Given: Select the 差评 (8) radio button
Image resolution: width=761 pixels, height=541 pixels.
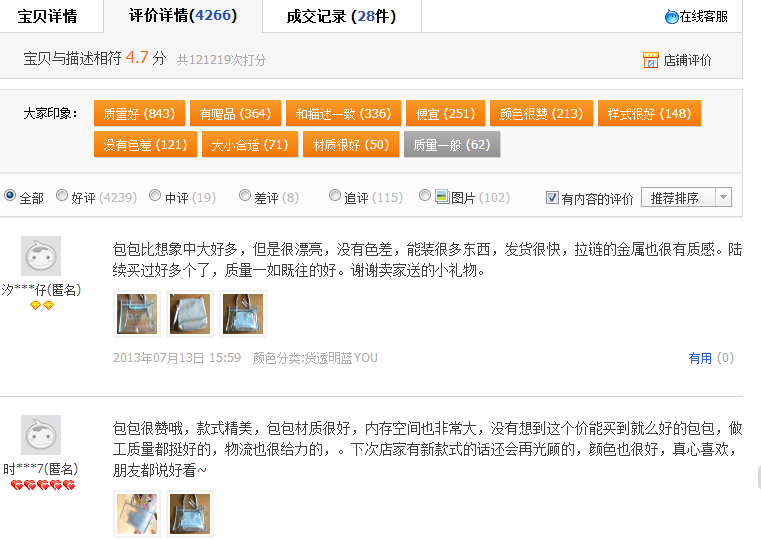Looking at the screenshot, I should coord(245,196).
